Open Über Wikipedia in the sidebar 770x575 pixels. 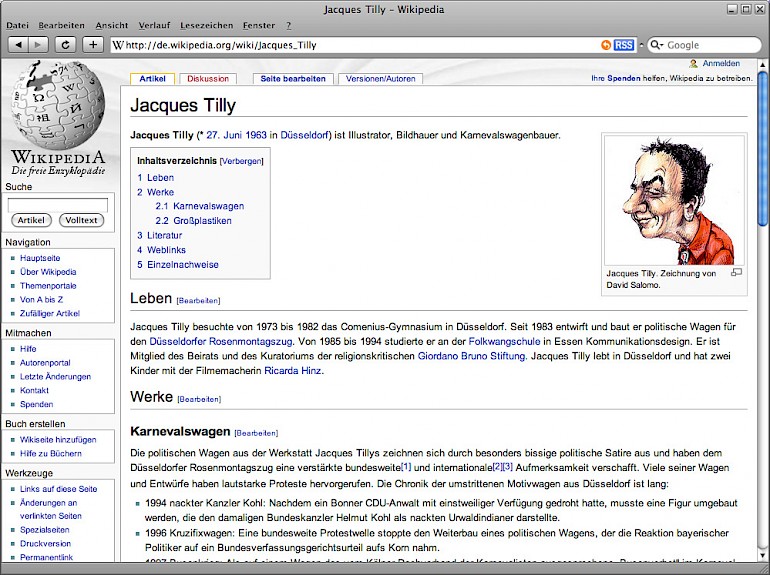point(48,272)
